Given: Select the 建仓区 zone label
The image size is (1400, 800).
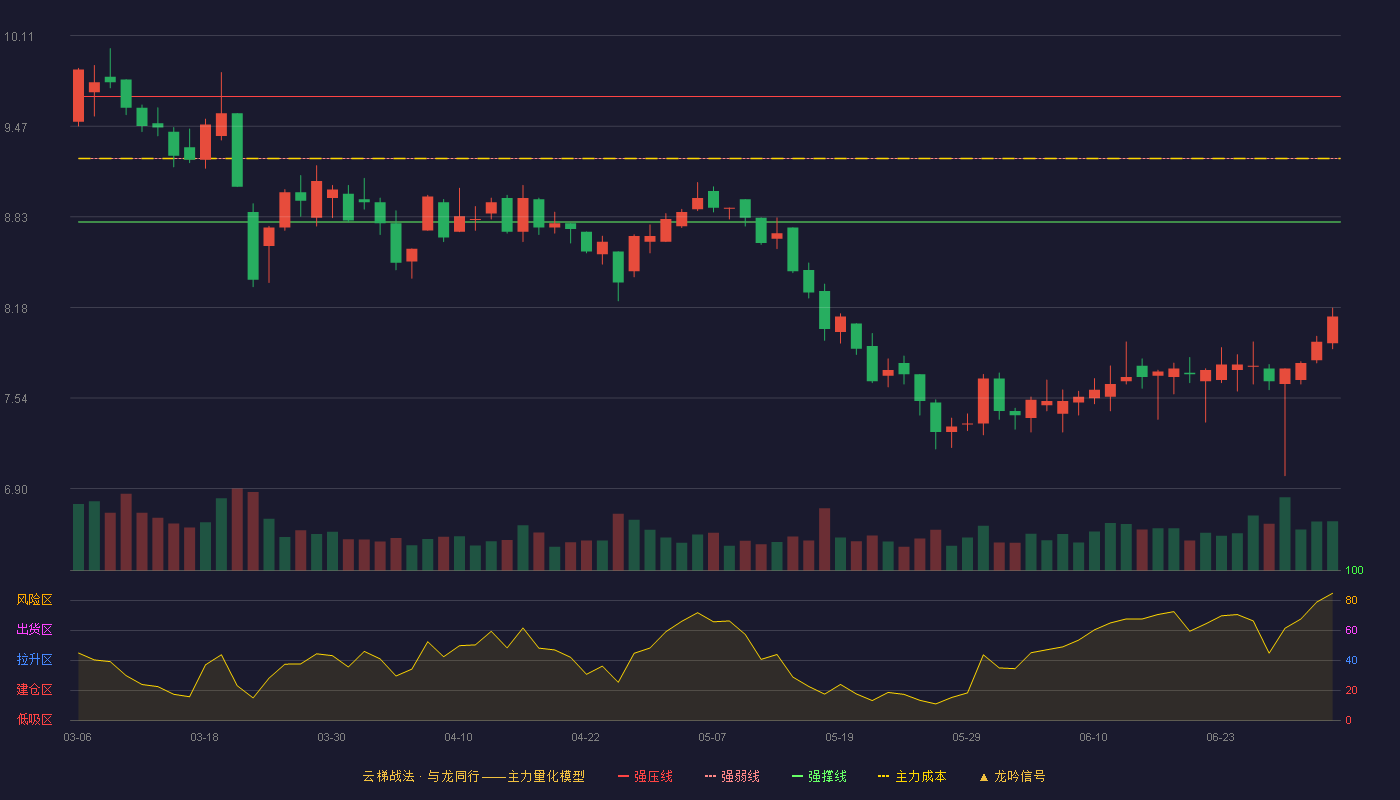Looking at the screenshot, I should click(34, 690).
